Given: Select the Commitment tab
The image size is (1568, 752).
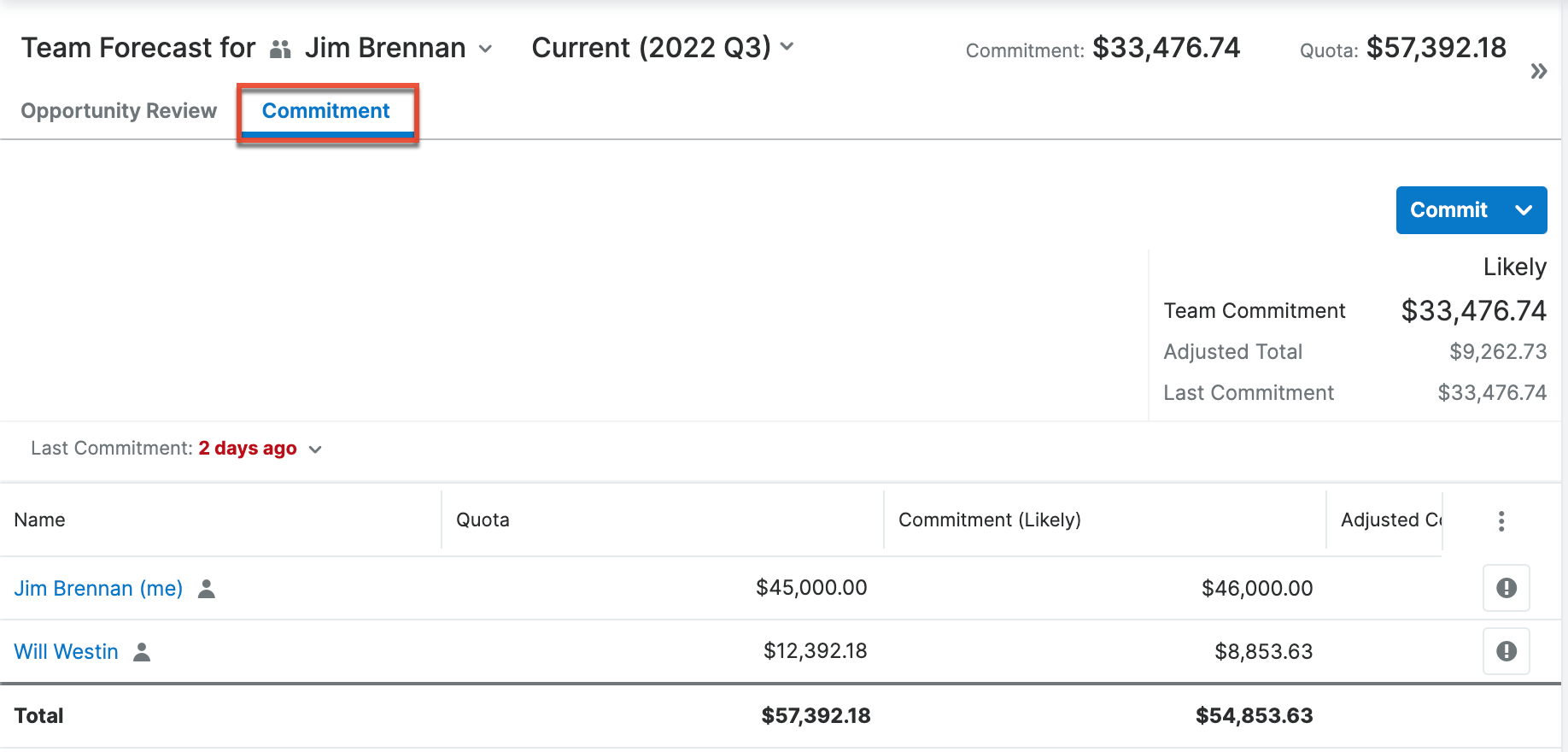Looking at the screenshot, I should pyautogui.click(x=325, y=111).
